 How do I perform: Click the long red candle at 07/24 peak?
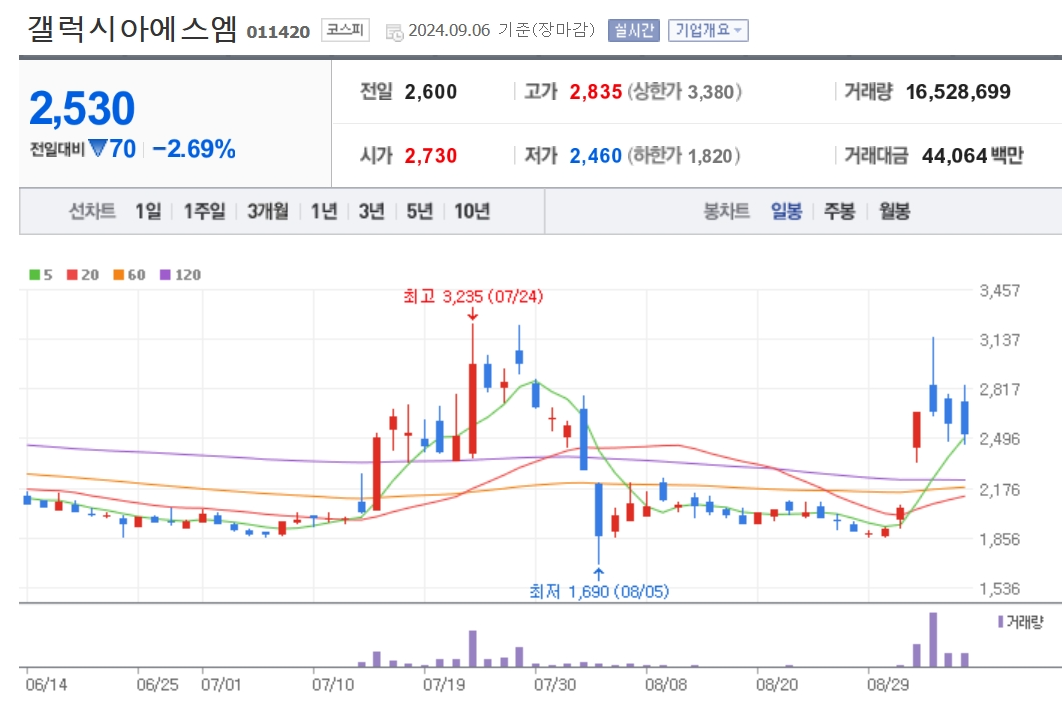(x=473, y=409)
